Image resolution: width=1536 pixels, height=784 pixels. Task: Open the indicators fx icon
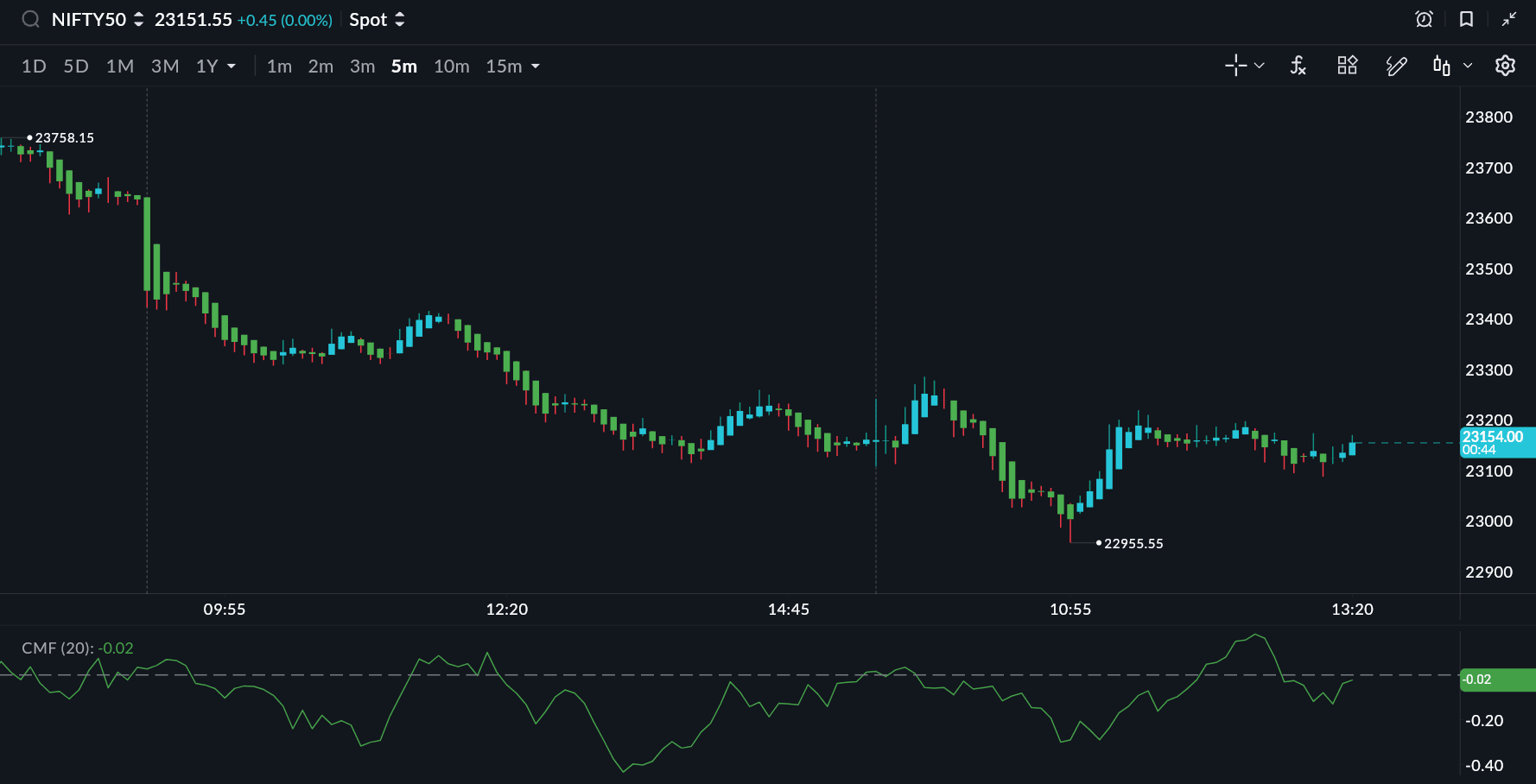tap(1298, 66)
